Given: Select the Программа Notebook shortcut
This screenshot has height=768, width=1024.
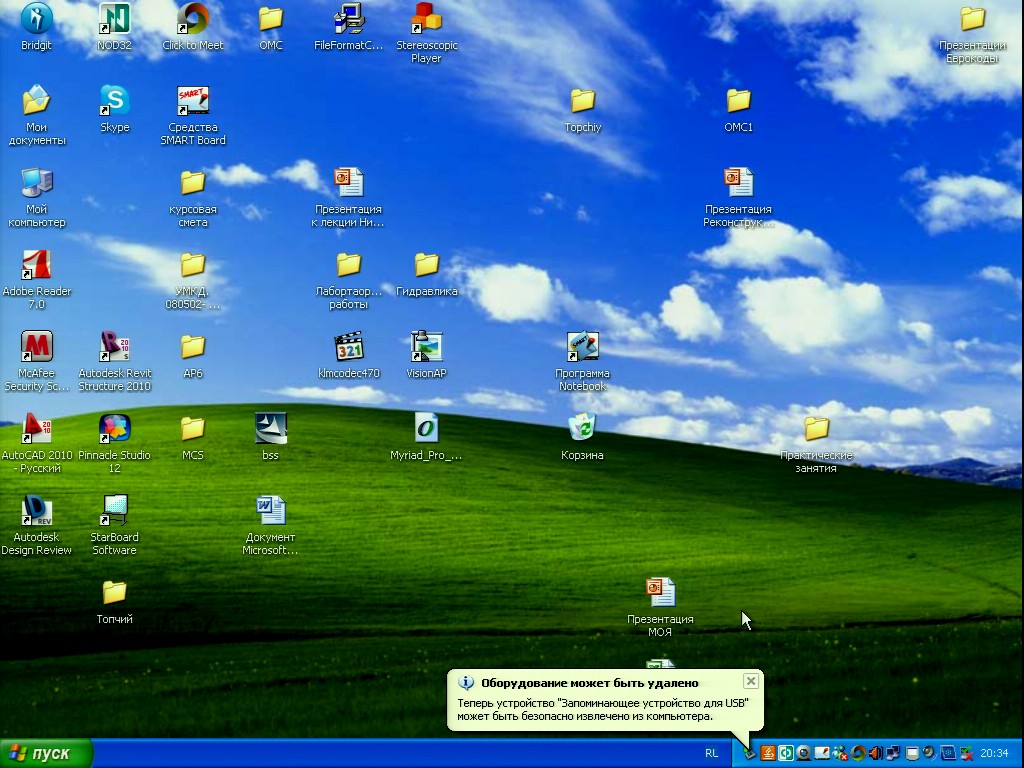Looking at the screenshot, I should pyautogui.click(x=583, y=361).
